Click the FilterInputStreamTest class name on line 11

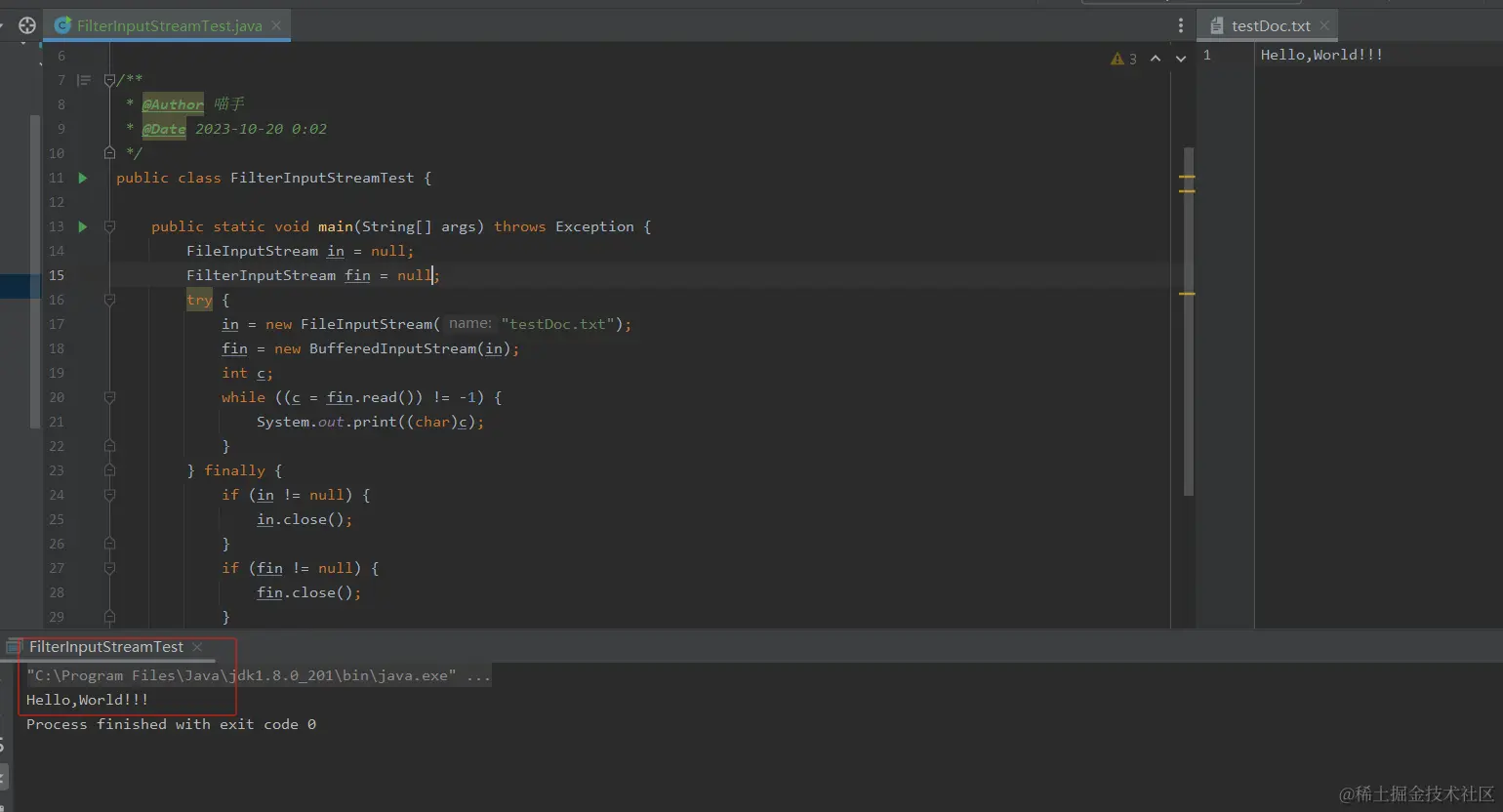pyautogui.click(x=322, y=178)
